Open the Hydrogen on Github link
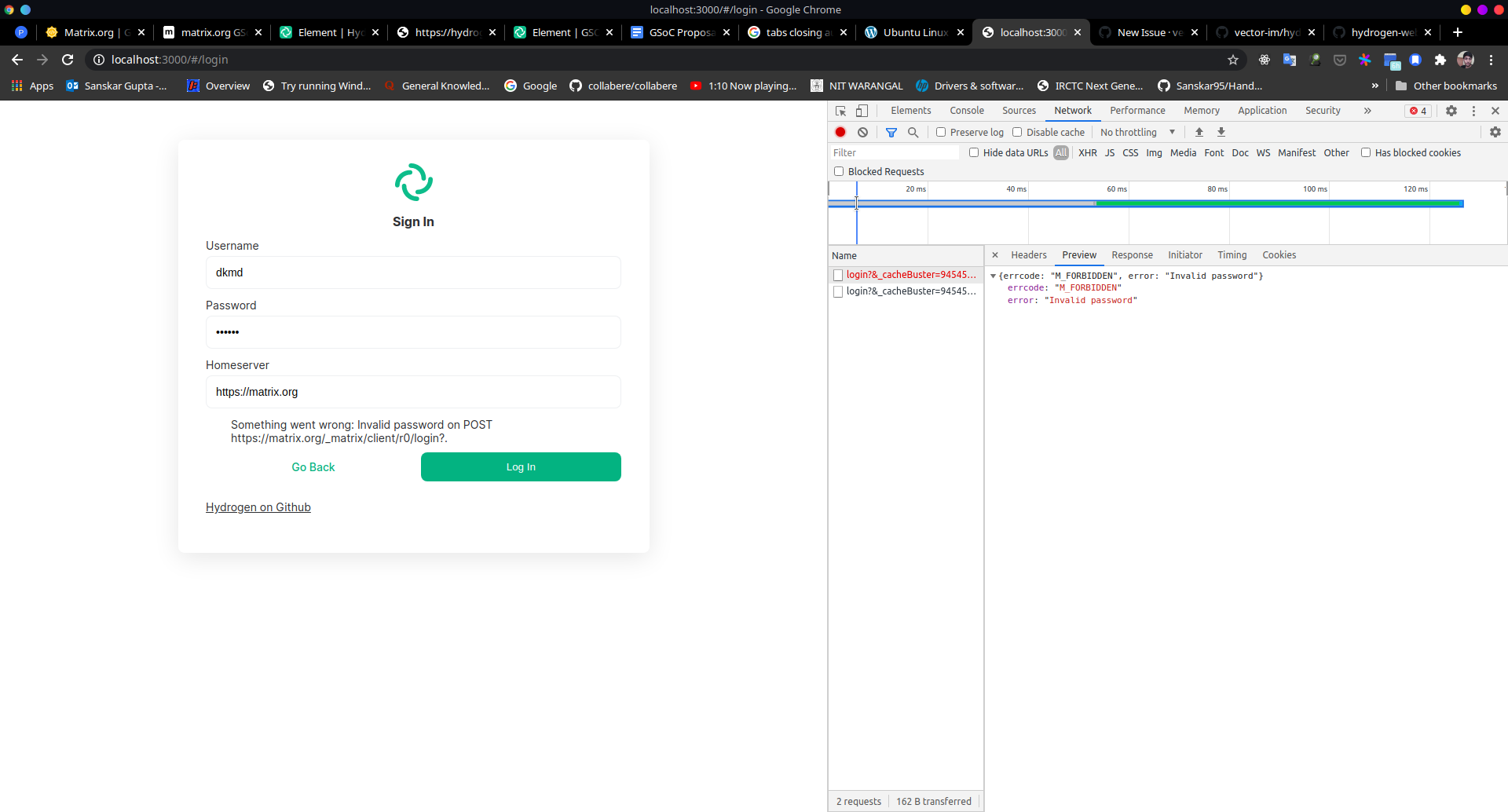This screenshot has width=1508, height=812. tap(258, 507)
